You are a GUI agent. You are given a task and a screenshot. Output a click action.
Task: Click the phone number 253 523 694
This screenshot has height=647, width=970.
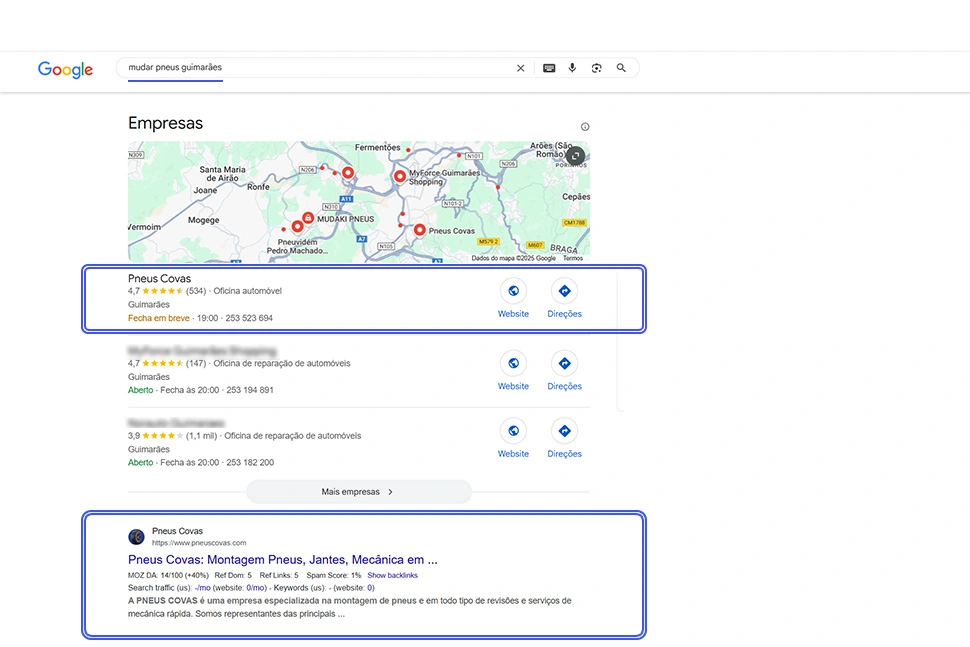249,318
